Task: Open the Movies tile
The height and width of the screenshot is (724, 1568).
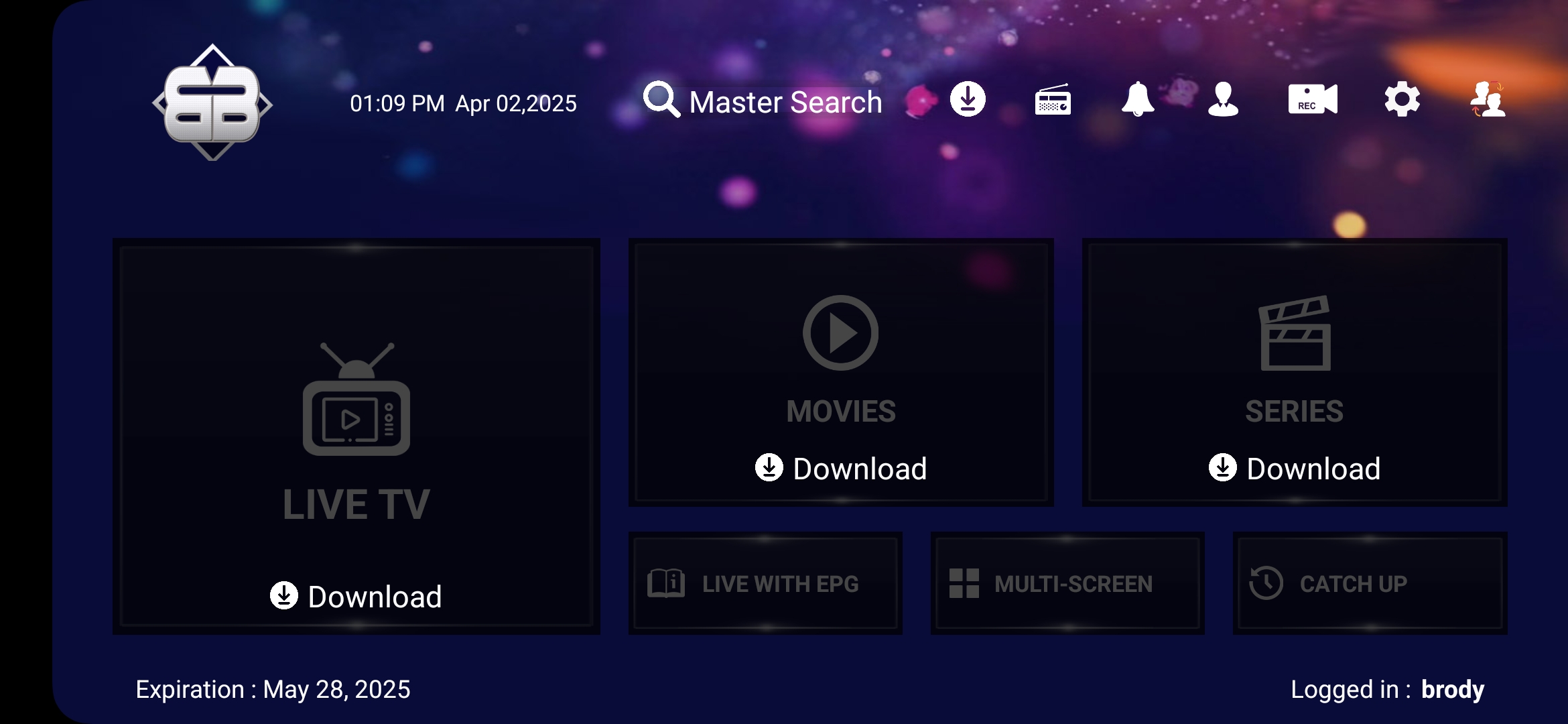Action: tap(840, 355)
